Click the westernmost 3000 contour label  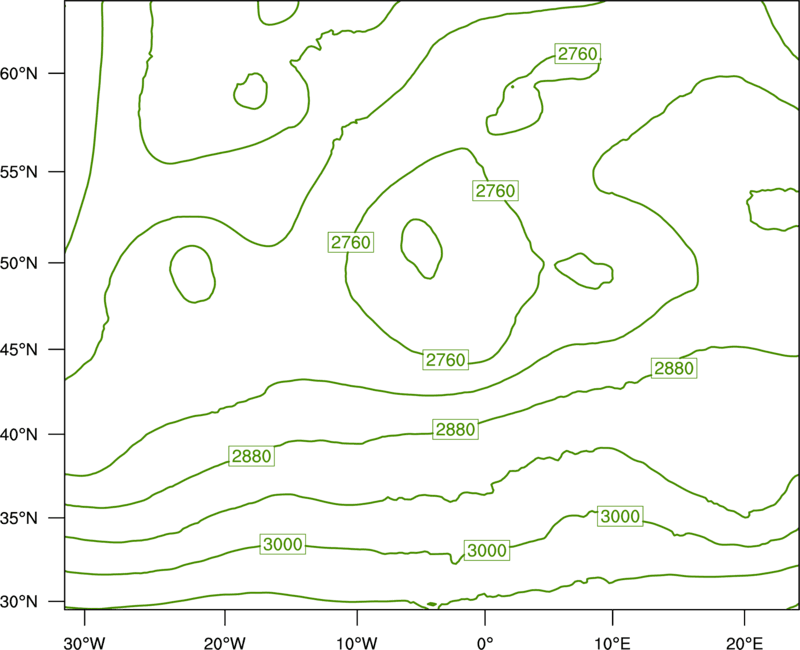[283, 544]
